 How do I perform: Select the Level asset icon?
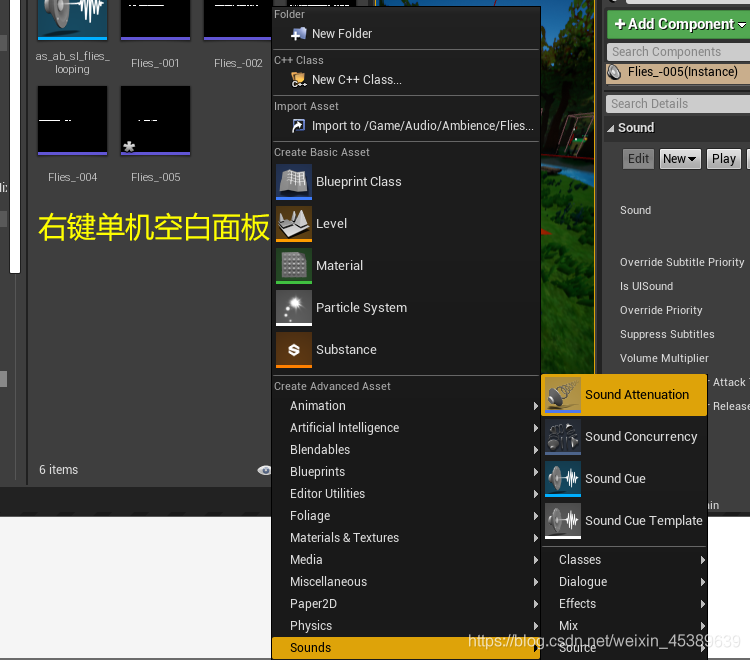(294, 224)
